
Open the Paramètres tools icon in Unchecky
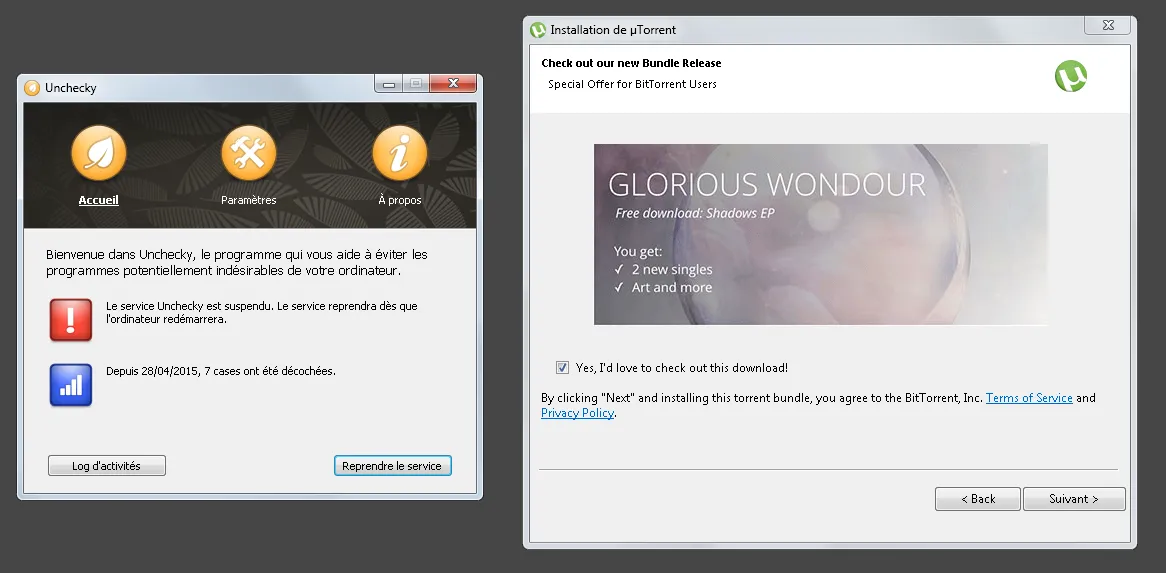248,154
